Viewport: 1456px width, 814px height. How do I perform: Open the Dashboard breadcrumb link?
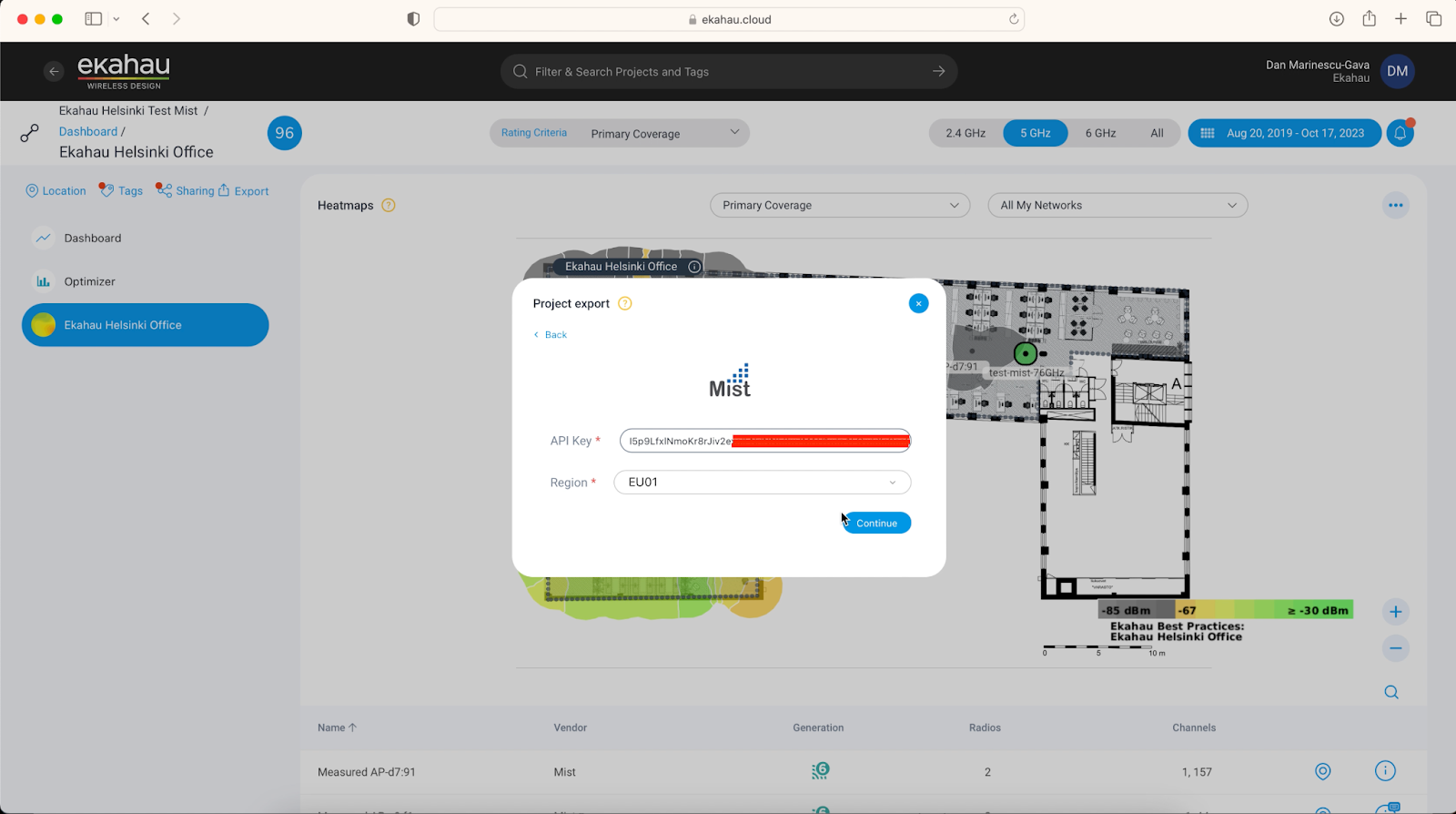click(x=88, y=131)
